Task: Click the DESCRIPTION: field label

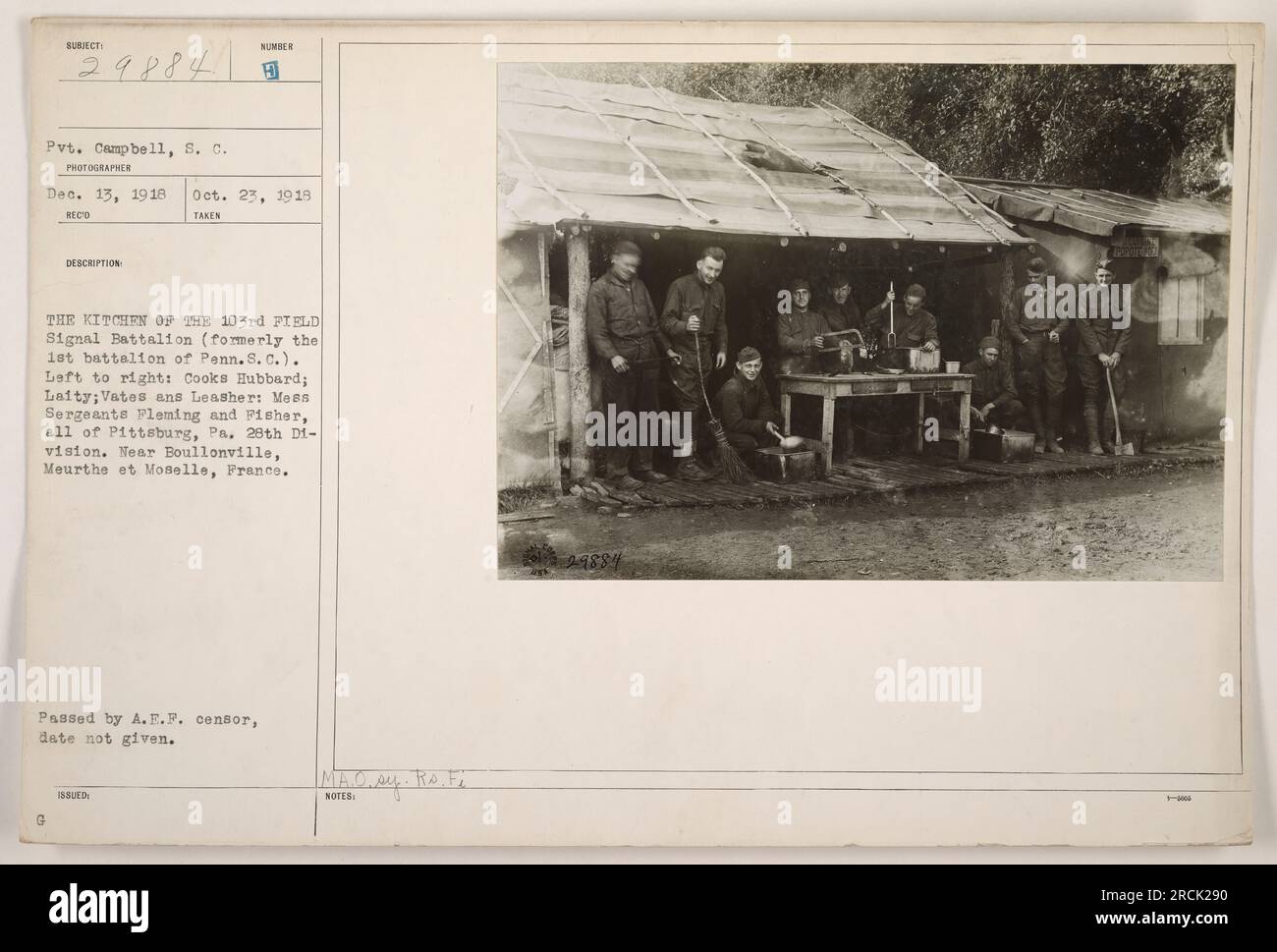Action: (x=94, y=263)
